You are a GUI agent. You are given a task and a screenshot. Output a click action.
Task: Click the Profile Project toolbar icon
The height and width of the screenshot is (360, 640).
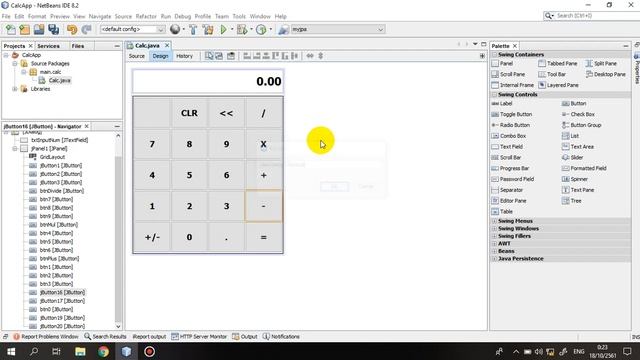click(x=261, y=29)
